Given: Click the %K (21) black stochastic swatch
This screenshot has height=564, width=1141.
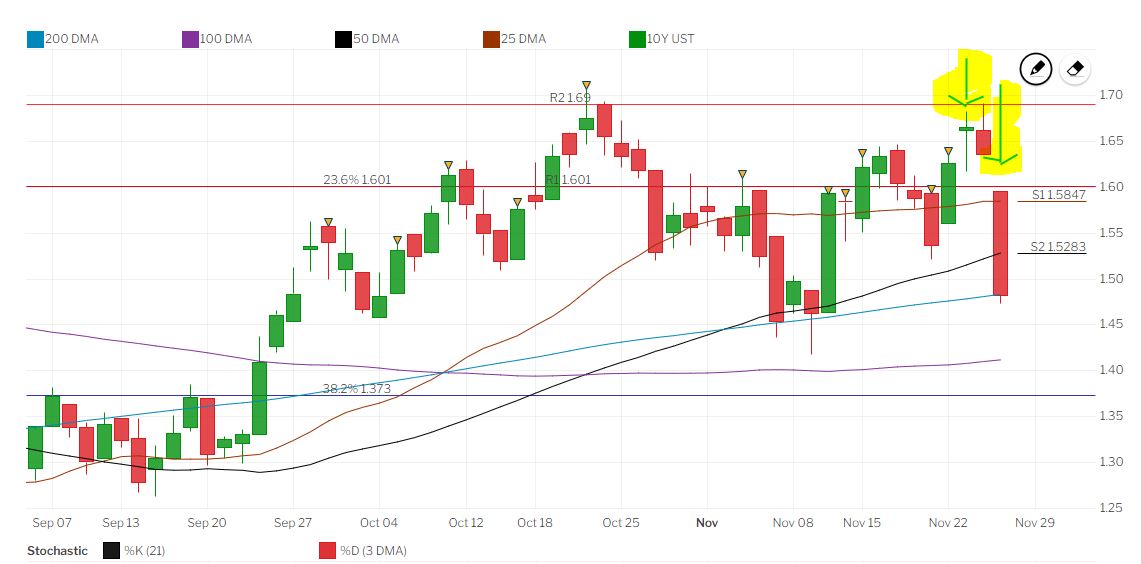Looking at the screenshot, I should click(x=112, y=551).
